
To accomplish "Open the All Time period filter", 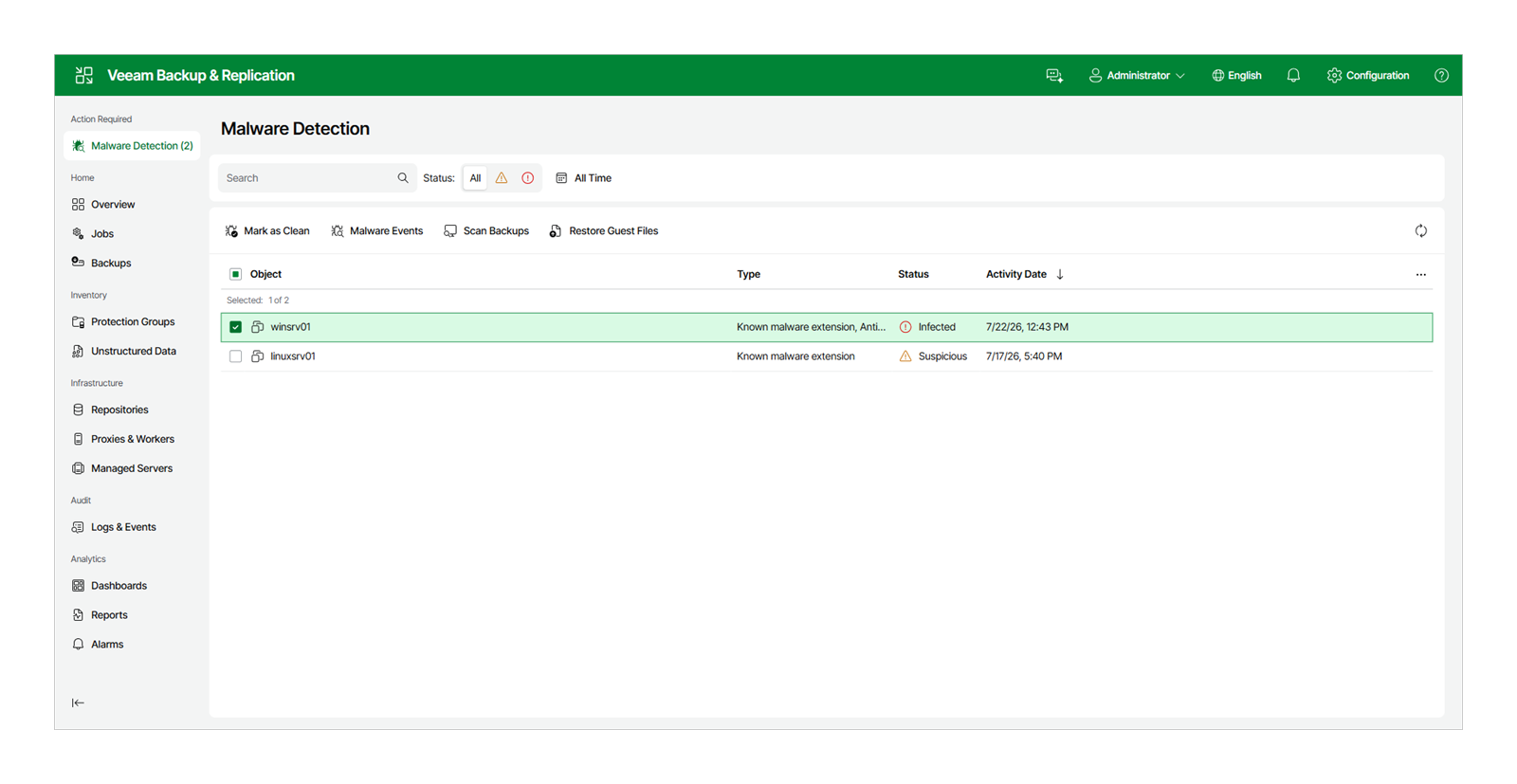I will 583,178.
